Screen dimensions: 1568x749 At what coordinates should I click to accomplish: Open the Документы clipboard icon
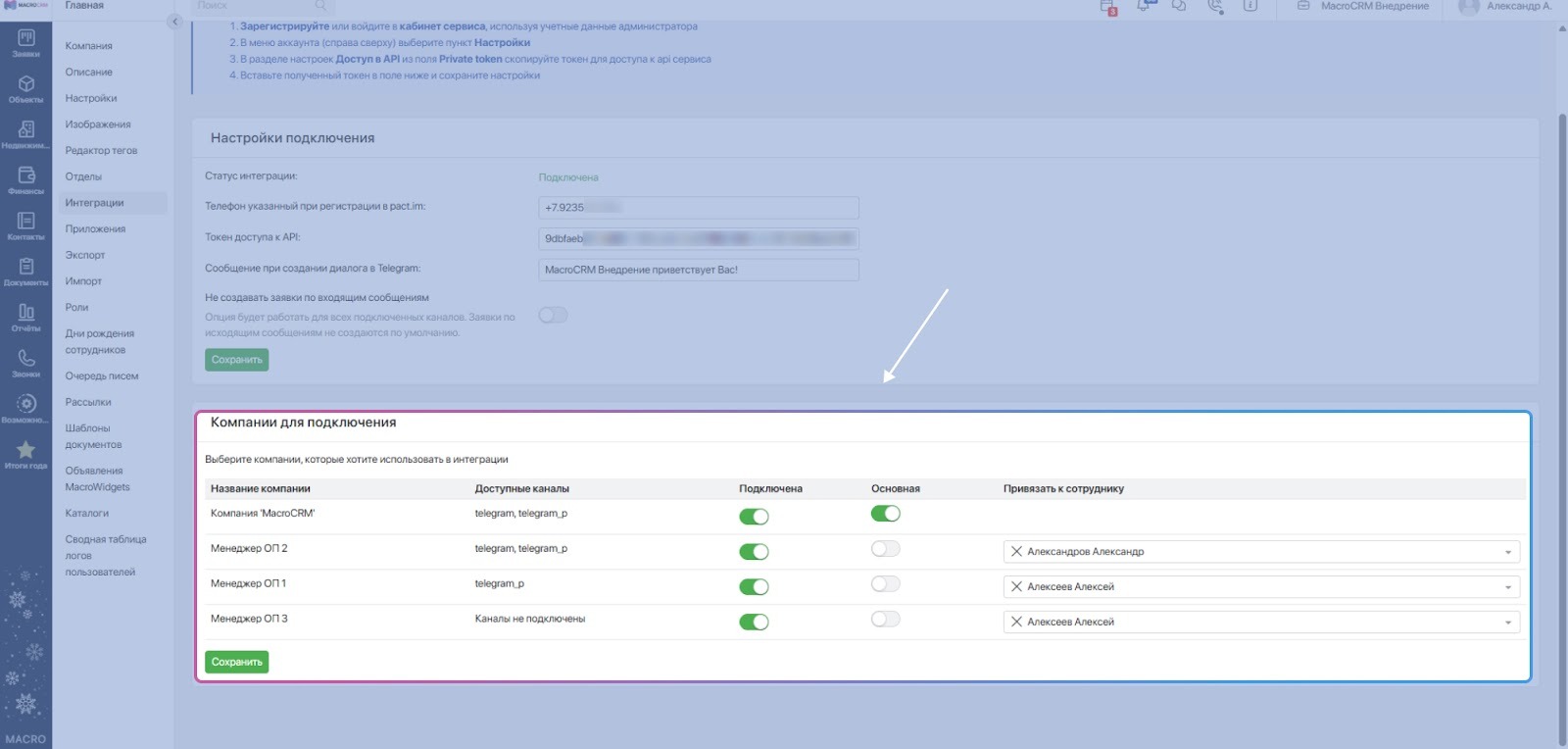(x=25, y=271)
